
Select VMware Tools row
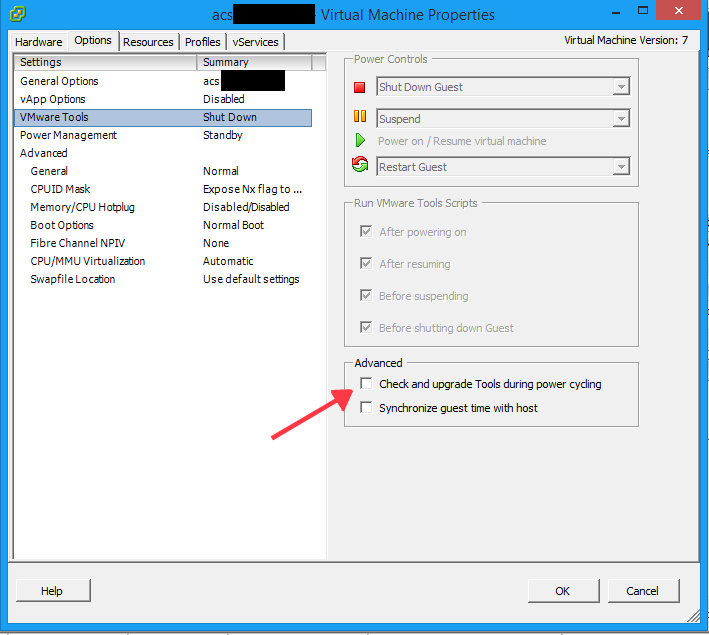[163, 117]
